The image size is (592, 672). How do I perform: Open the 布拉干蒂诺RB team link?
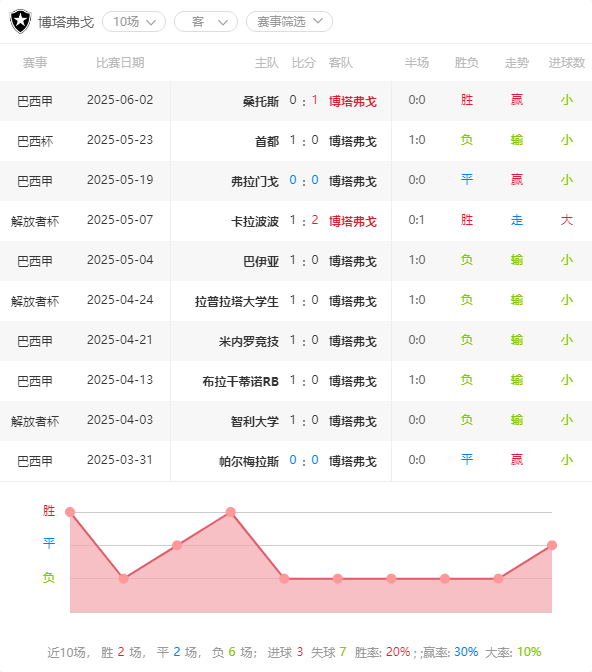tap(240, 381)
